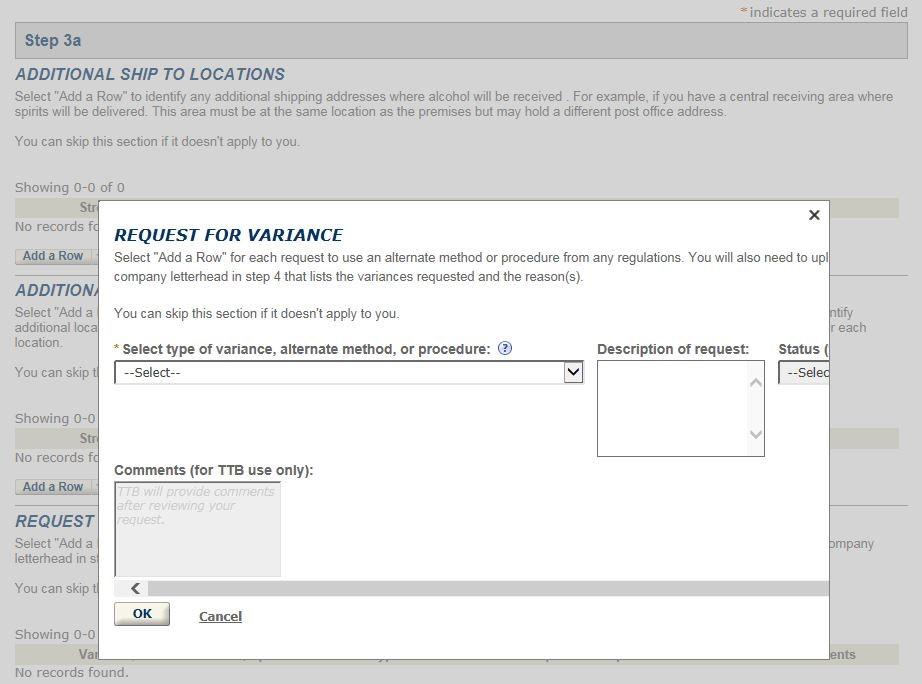Click the 'Select type of variance' field label
The height and width of the screenshot is (684, 922).
pyautogui.click(x=306, y=349)
